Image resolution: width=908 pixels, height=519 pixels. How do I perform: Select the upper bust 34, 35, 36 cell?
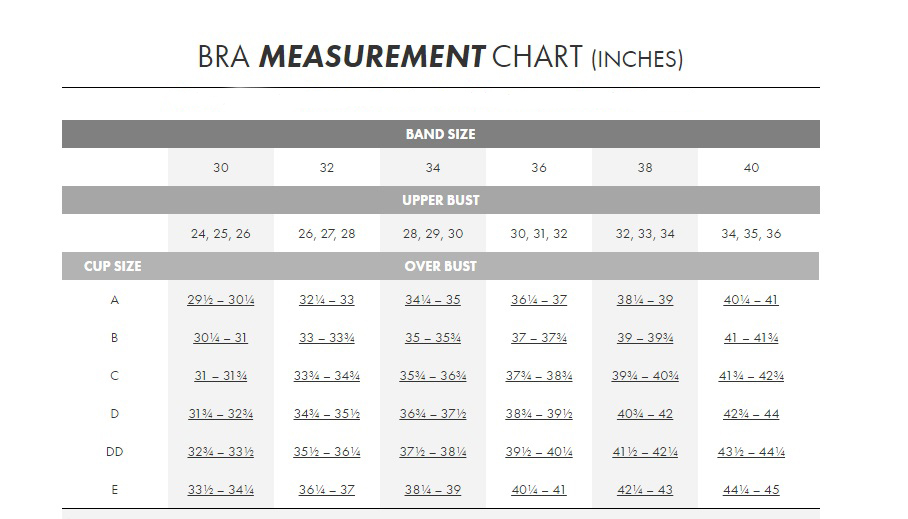click(x=751, y=234)
